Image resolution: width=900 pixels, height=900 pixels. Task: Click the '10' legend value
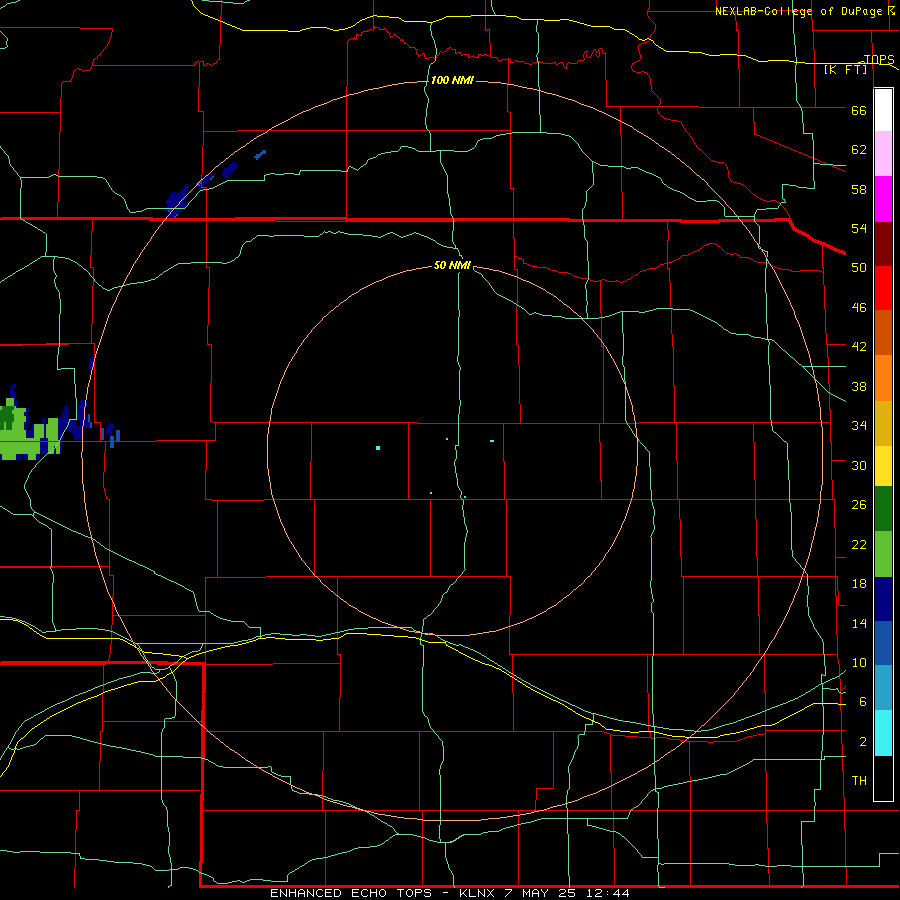pos(859,662)
